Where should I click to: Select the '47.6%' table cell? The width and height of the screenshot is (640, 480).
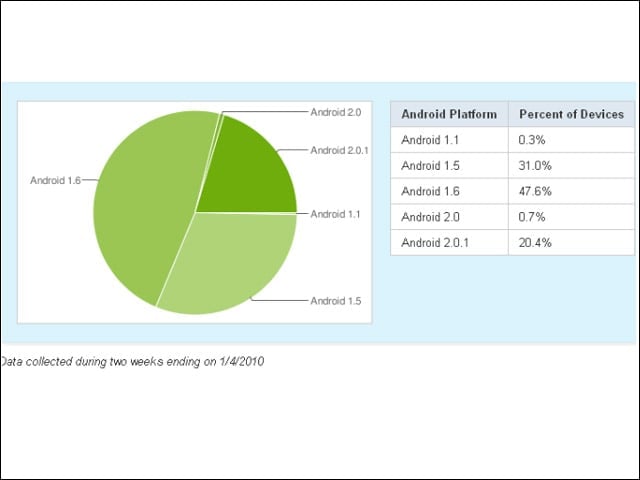point(571,191)
